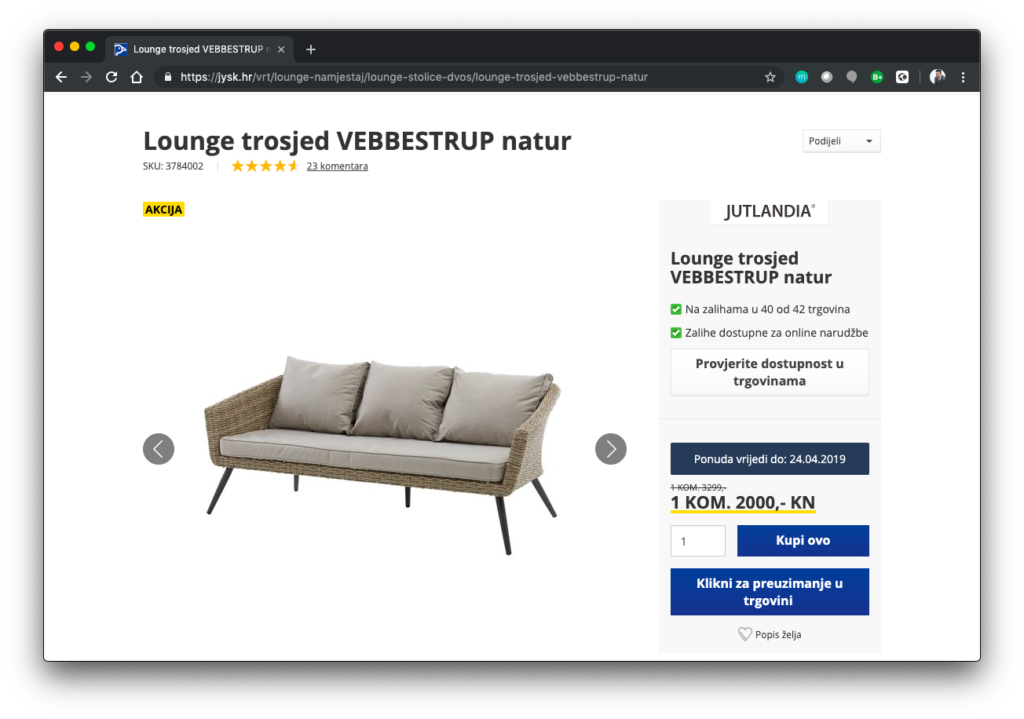The height and width of the screenshot is (719, 1024).
Task: Toggle the 'Na zalihama u 40 od 42 trgovina' checkmark
Action: tap(676, 310)
